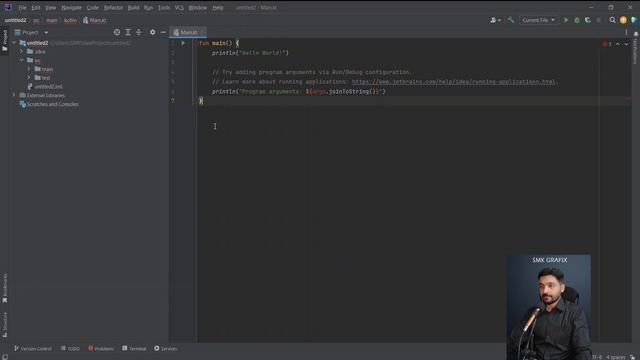
Task: Select untitled2.iml file in tree
Action: (44, 87)
